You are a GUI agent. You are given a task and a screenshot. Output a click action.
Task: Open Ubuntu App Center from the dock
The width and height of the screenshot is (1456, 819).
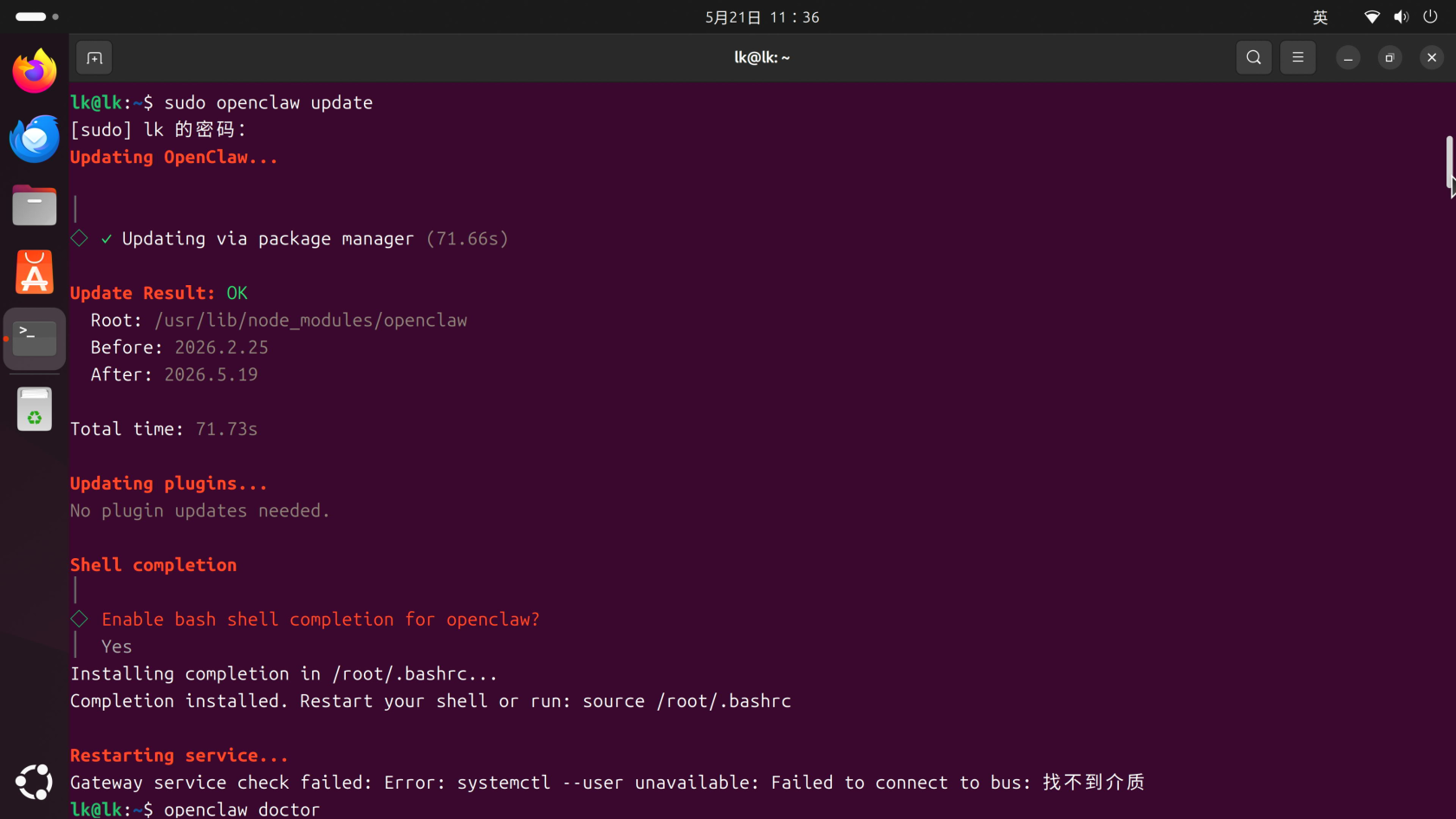35,272
